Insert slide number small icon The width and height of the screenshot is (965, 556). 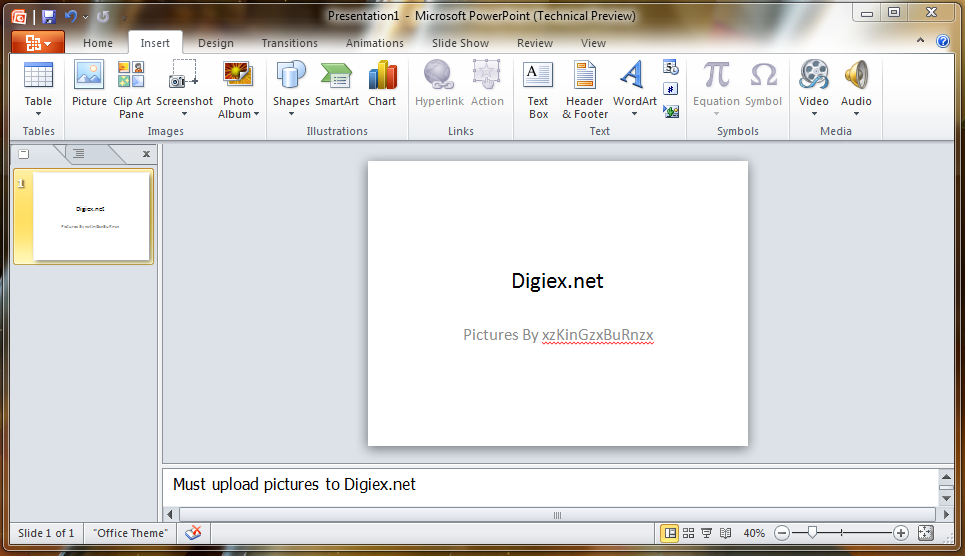pyautogui.click(x=671, y=89)
